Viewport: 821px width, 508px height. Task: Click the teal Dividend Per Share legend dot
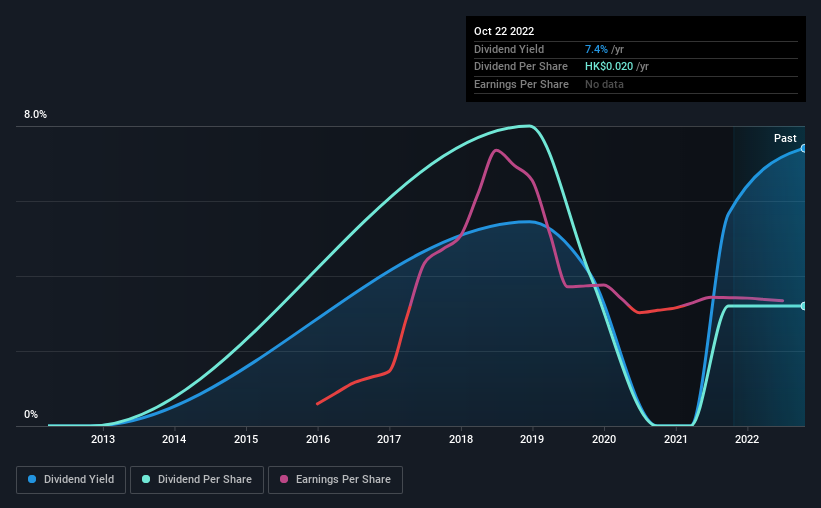click(146, 479)
